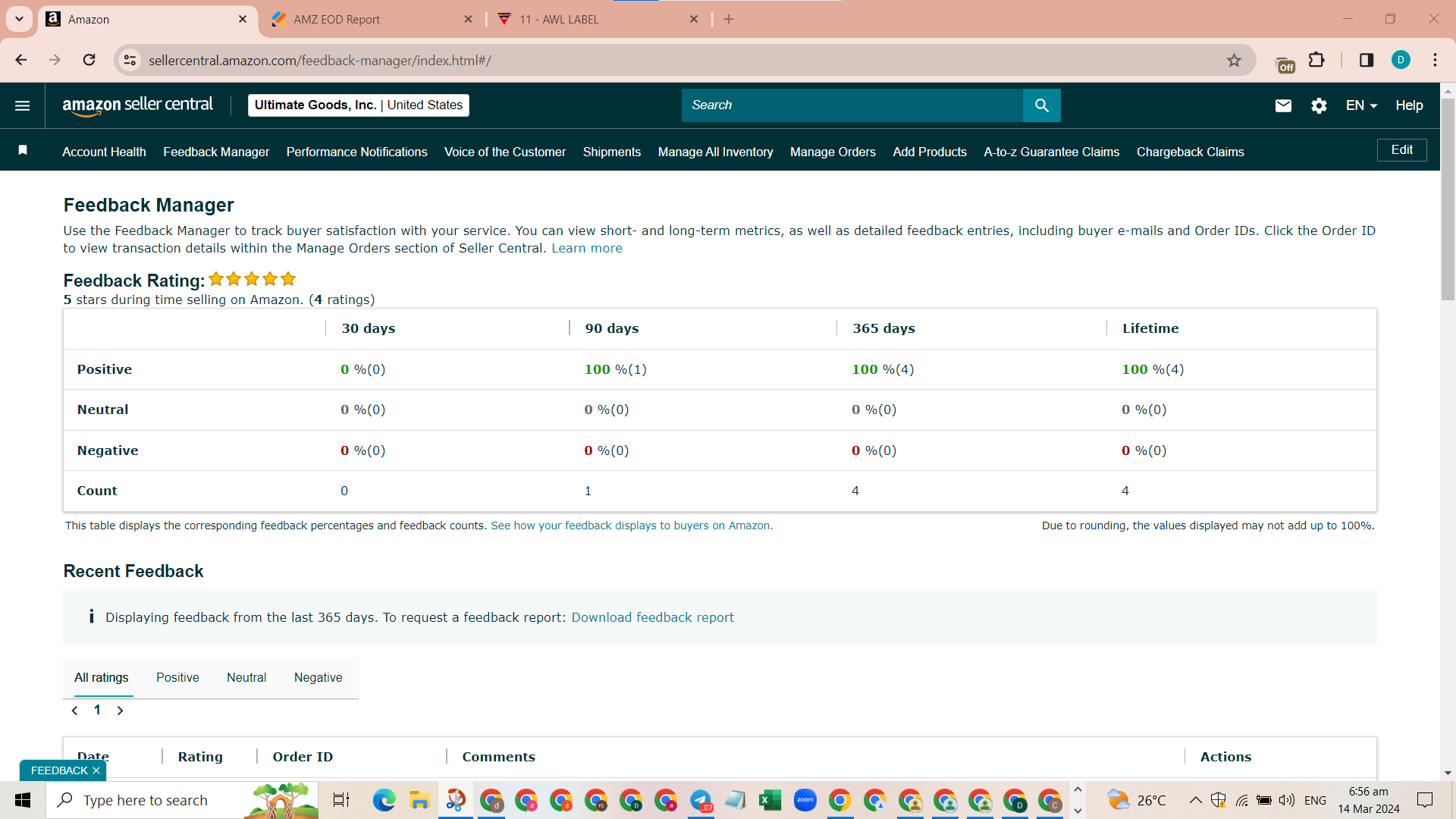View site information icon in address bar
The width and height of the screenshot is (1456, 819).
130,60
